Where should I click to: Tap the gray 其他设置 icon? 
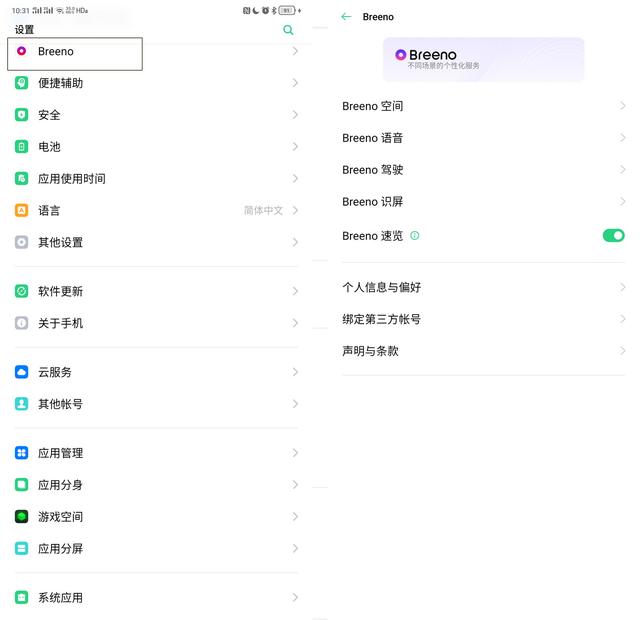[x=21, y=242]
